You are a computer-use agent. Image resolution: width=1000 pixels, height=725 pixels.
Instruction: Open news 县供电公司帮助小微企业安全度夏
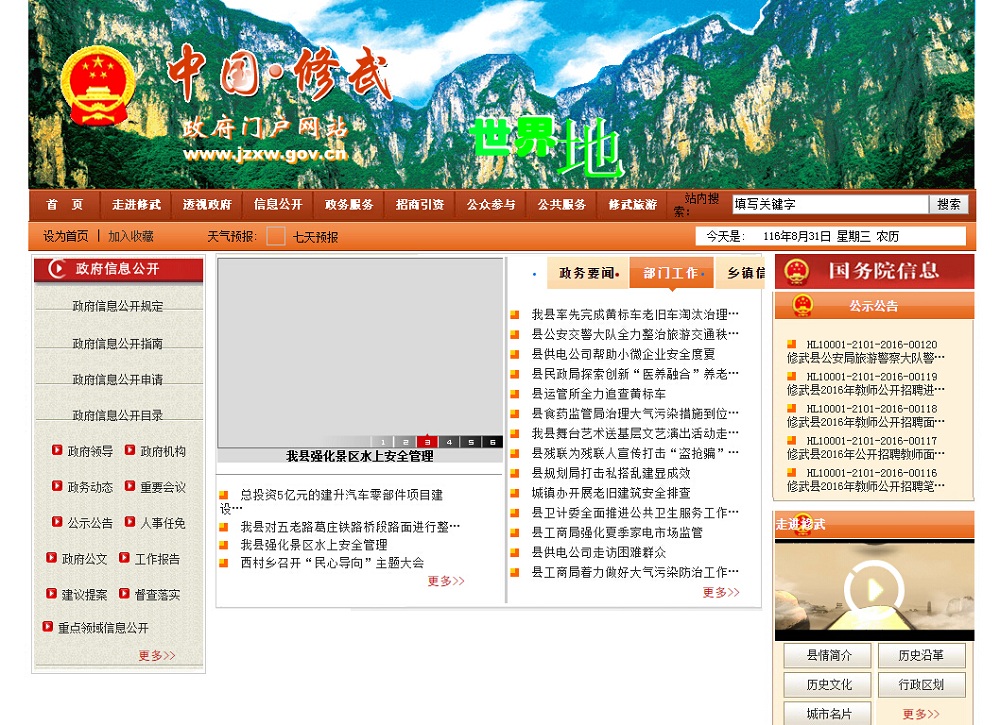624,354
